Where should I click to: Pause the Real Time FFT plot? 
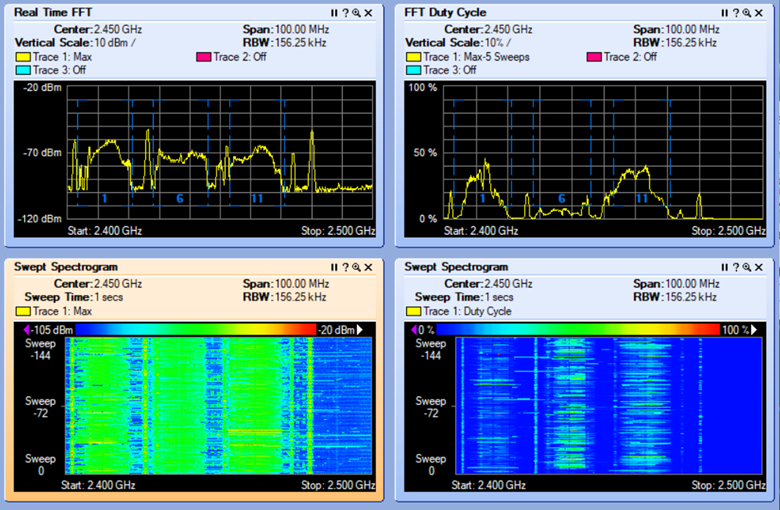point(334,13)
